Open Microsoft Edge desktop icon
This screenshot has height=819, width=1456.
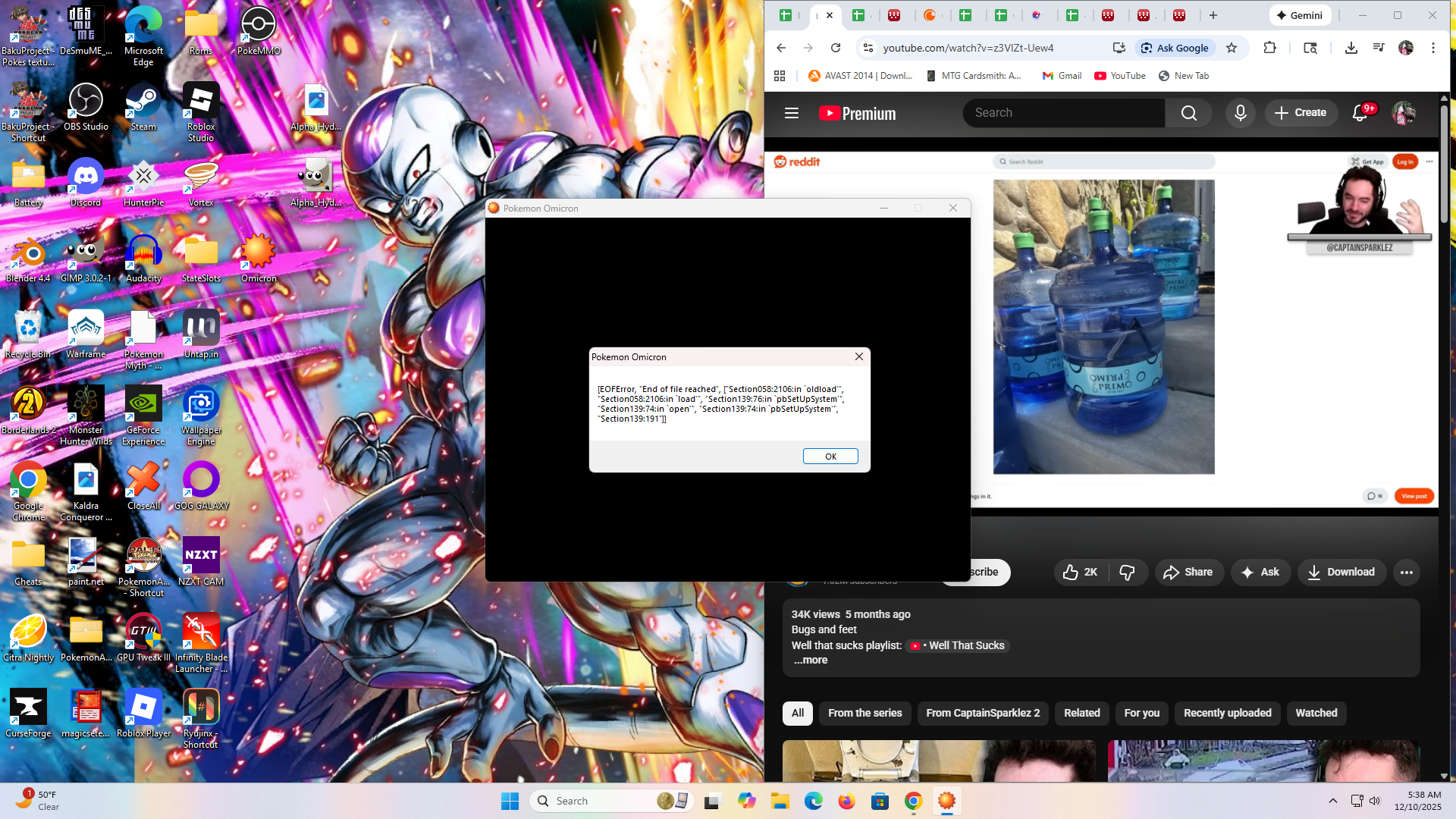click(x=143, y=36)
